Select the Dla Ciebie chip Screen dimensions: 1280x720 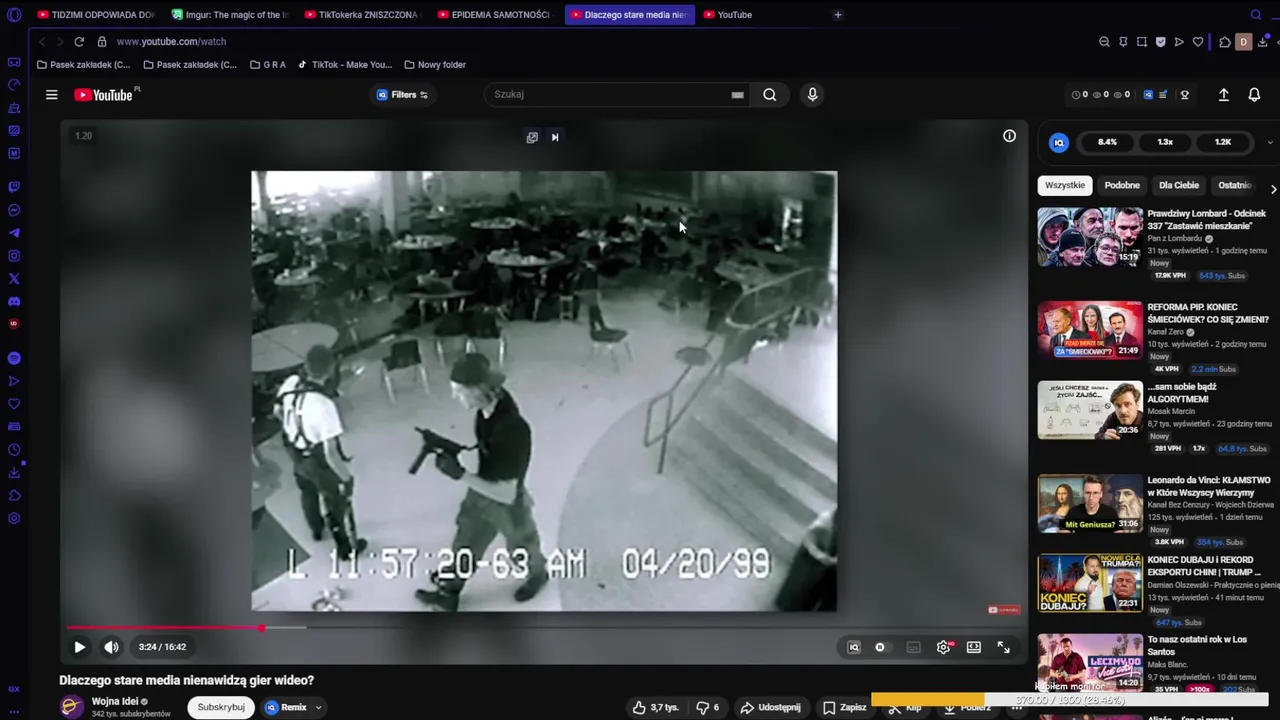click(x=1179, y=185)
